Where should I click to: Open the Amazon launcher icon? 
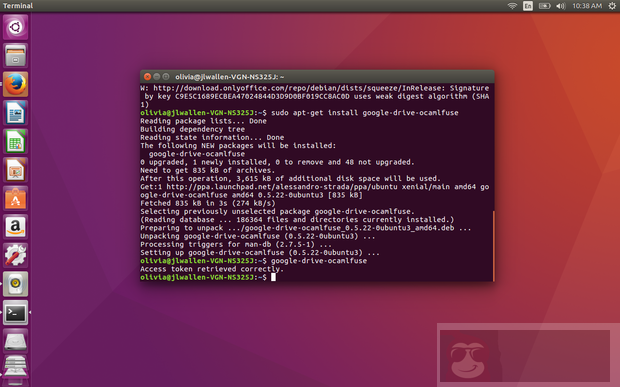tap(15, 227)
